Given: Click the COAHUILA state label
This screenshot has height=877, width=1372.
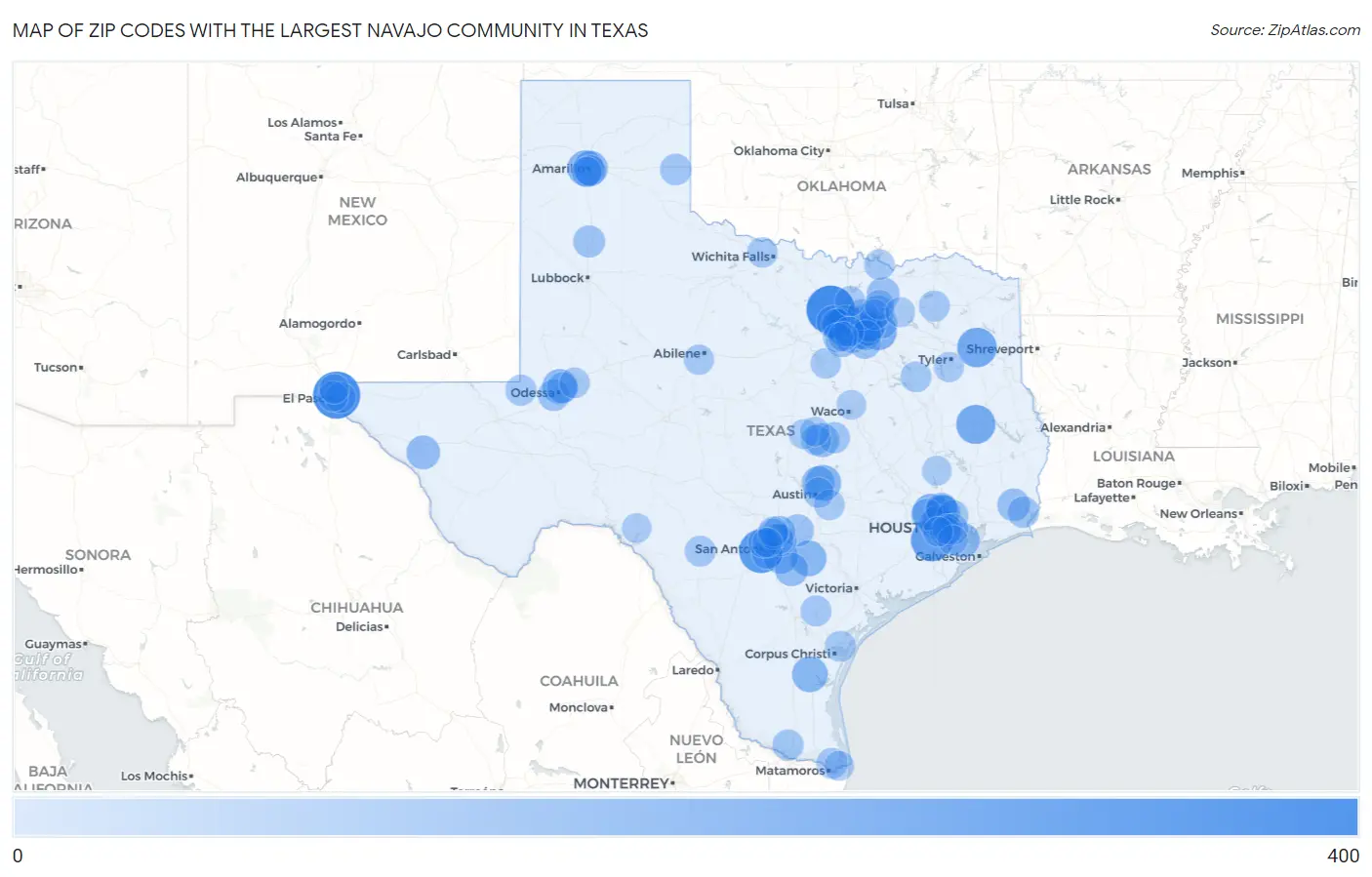Looking at the screenshot, I should [x=579, y=681].
